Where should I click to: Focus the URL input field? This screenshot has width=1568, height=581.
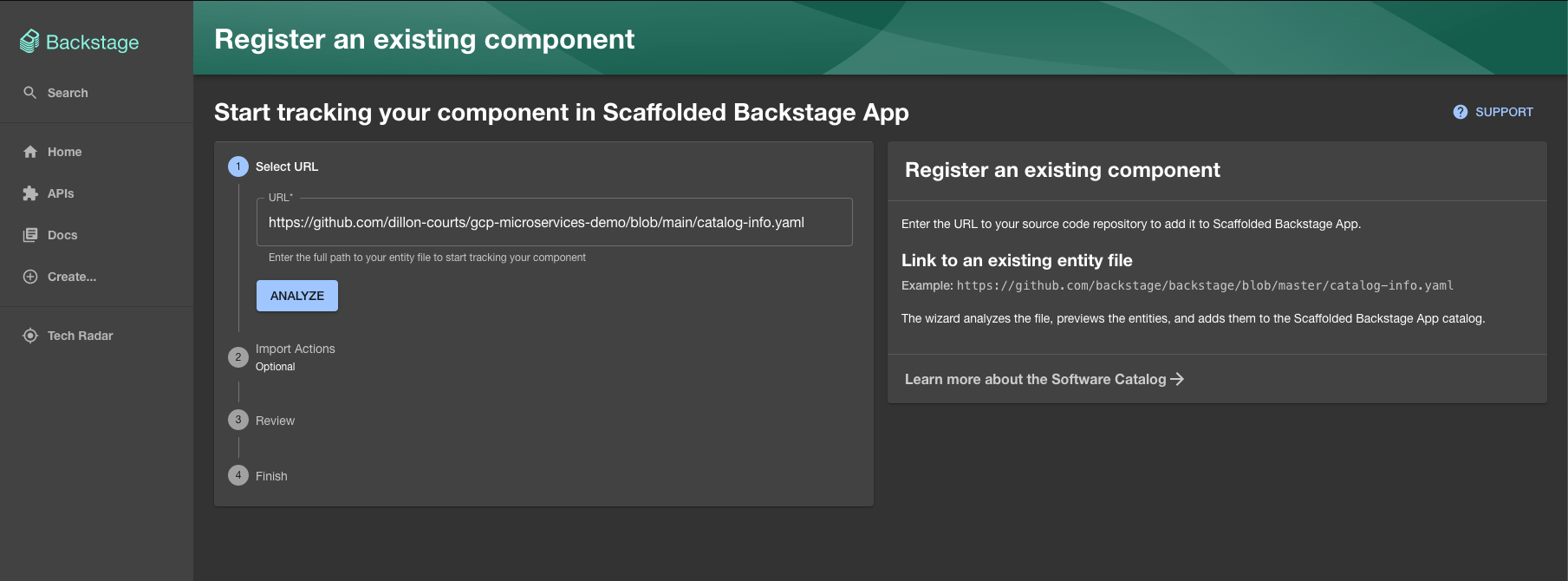click(x=554, y=223)
